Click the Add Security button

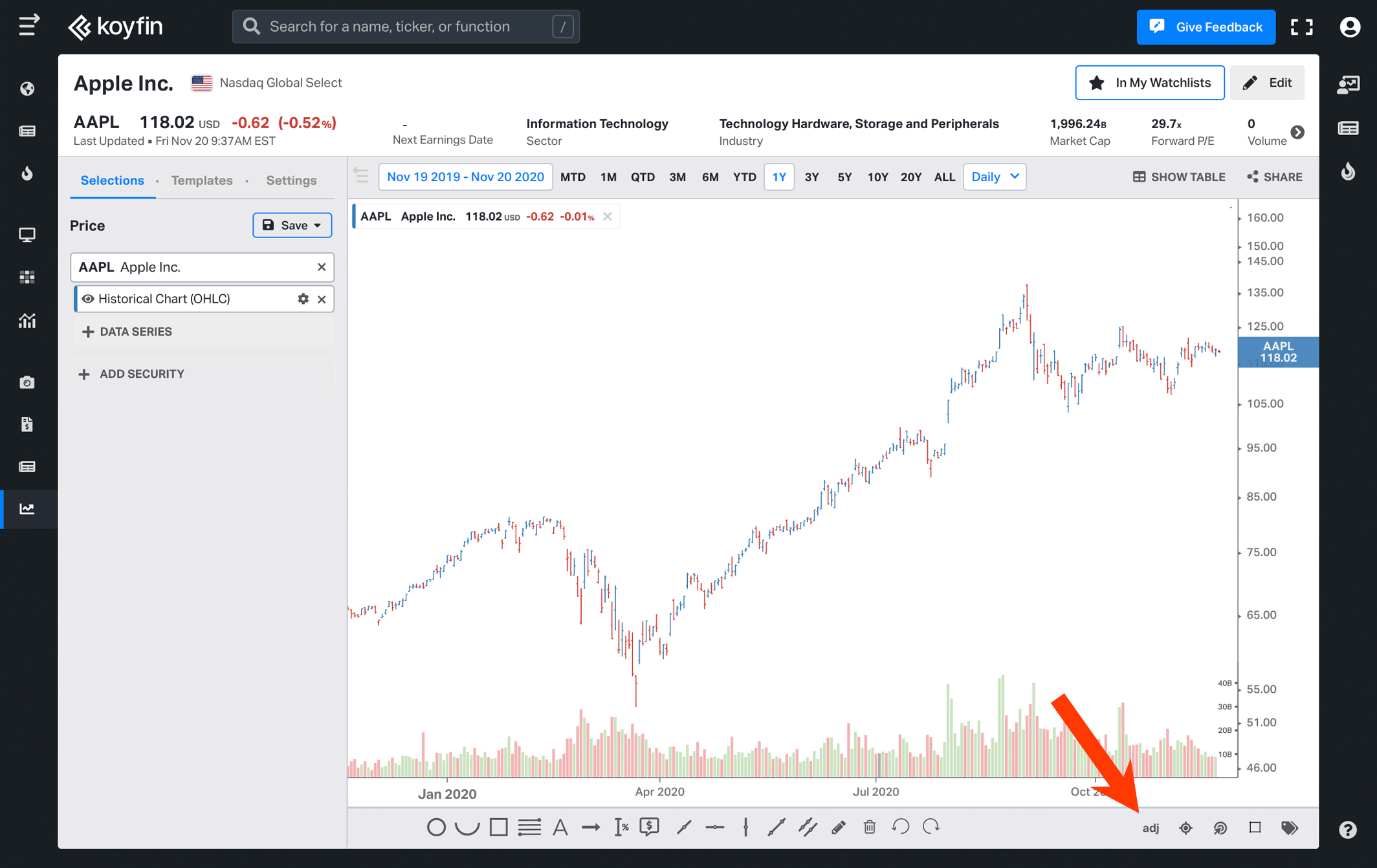pyautogui.click(x=141, y=374)
